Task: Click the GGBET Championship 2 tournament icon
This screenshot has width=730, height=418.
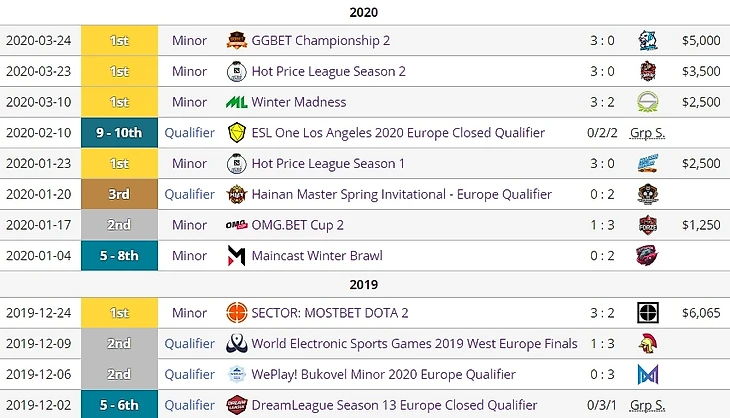Action: [x=237, y=41]
